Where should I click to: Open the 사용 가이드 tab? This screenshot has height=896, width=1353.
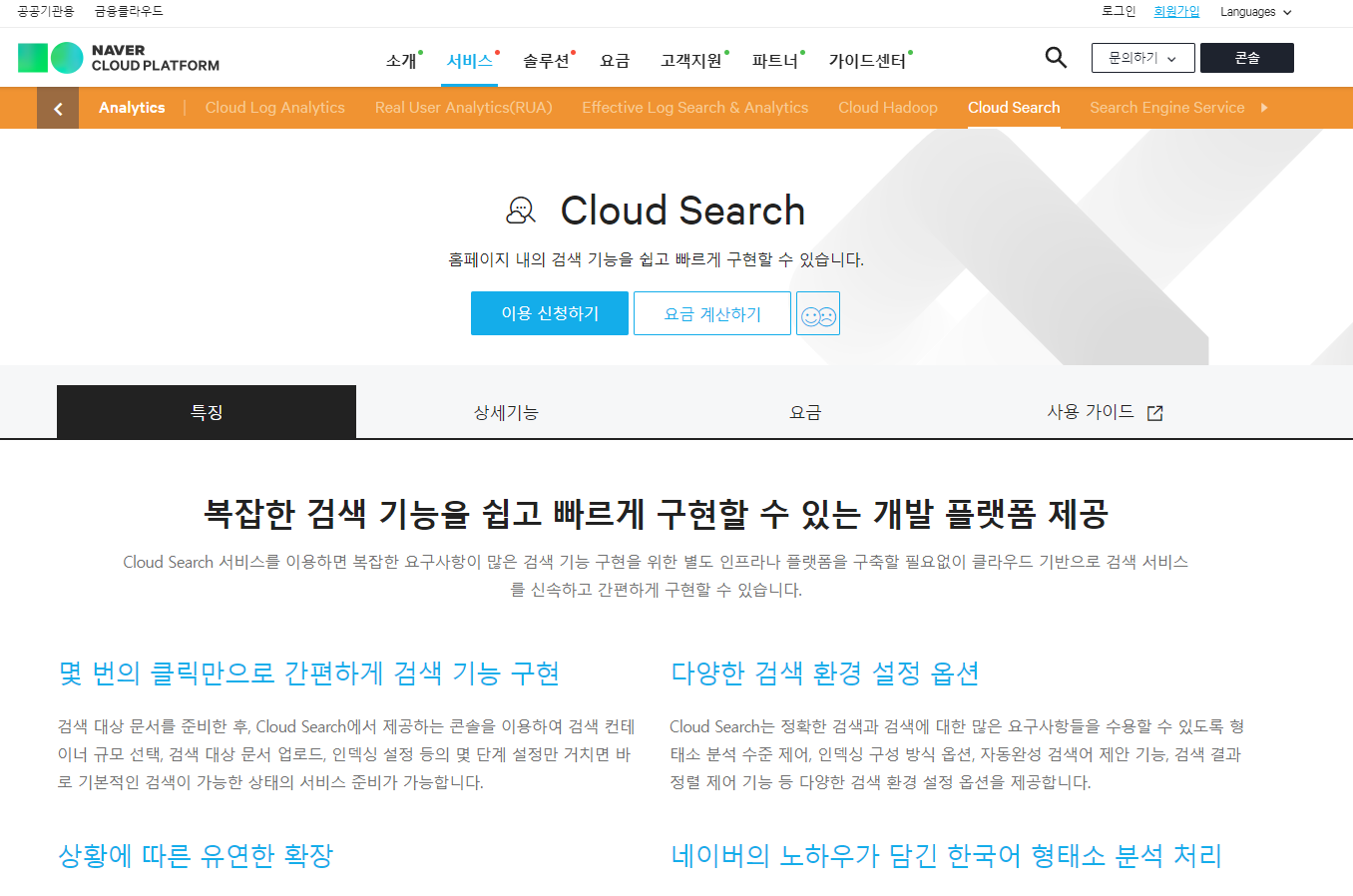coord(1105,412)
